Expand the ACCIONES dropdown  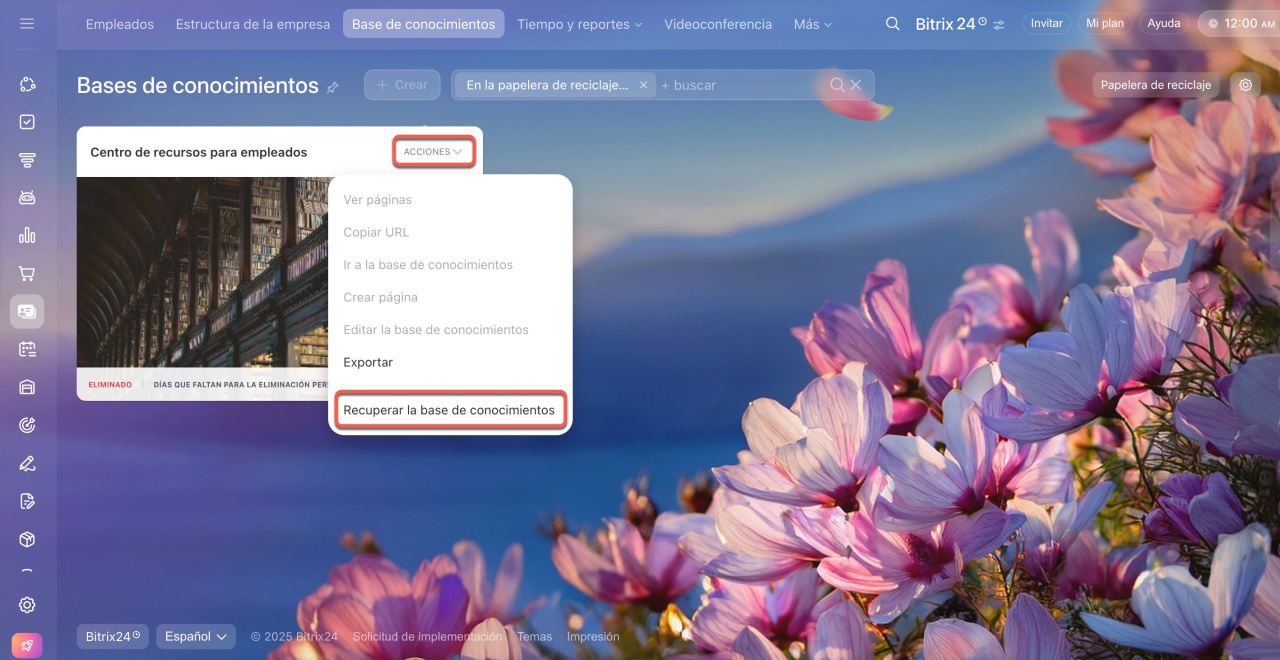433,152
